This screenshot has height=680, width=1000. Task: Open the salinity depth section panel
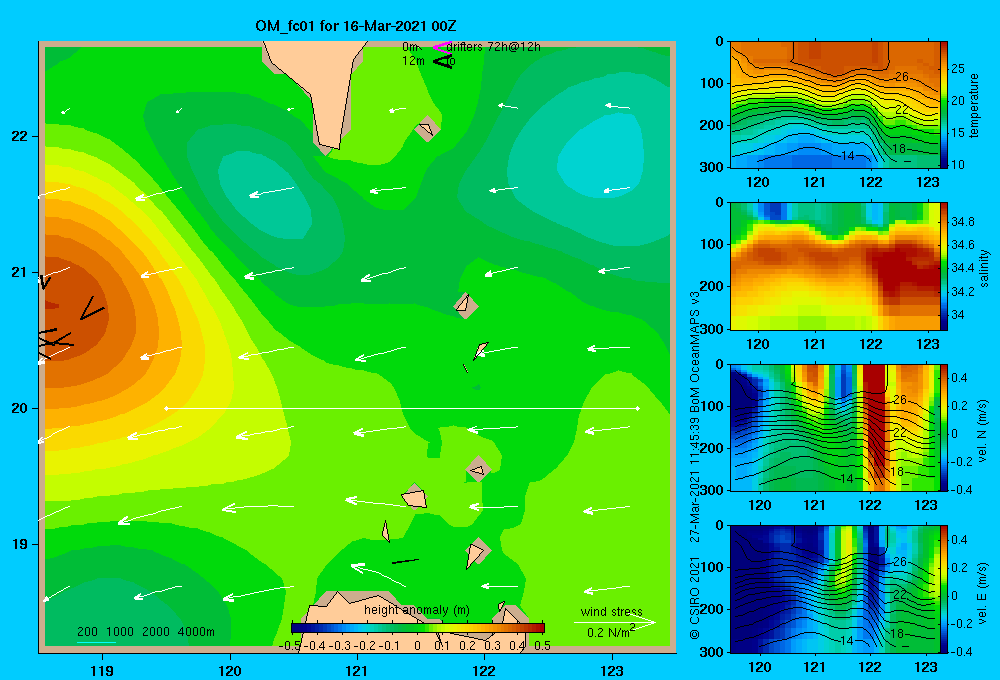click(835, 267)
